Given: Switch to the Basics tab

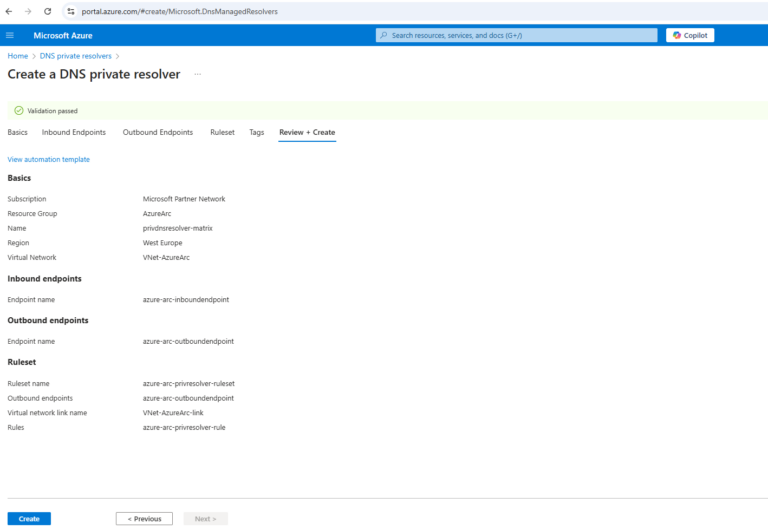Looking at the screenshot, I should click(18, 132).
